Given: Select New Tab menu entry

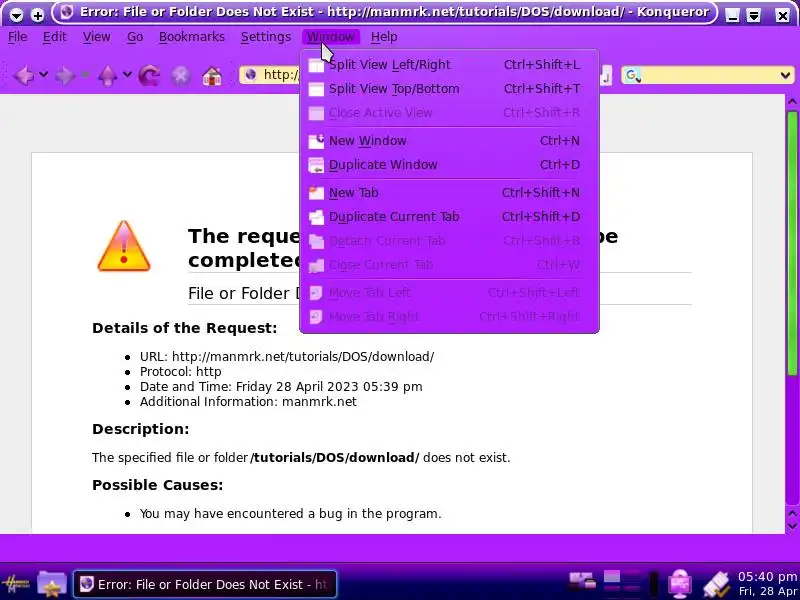Looking at the screenshot, I should pyautogui.click(x=449, y=193).
